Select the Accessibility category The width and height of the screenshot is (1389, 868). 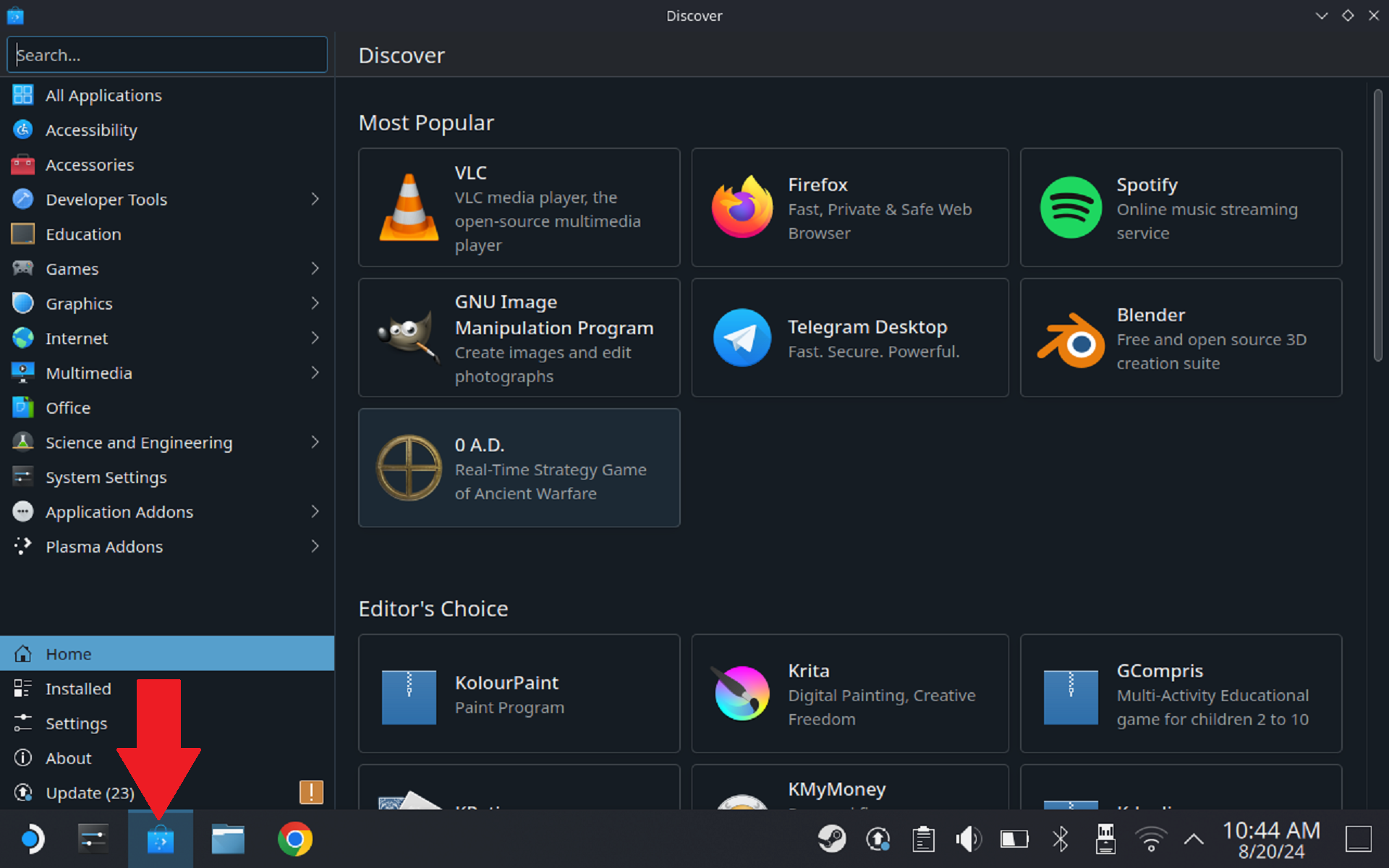[91, 129]
